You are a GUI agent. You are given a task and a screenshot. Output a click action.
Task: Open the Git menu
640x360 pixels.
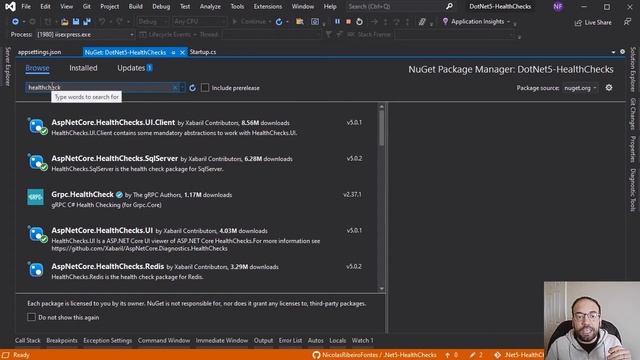[87, 7]
